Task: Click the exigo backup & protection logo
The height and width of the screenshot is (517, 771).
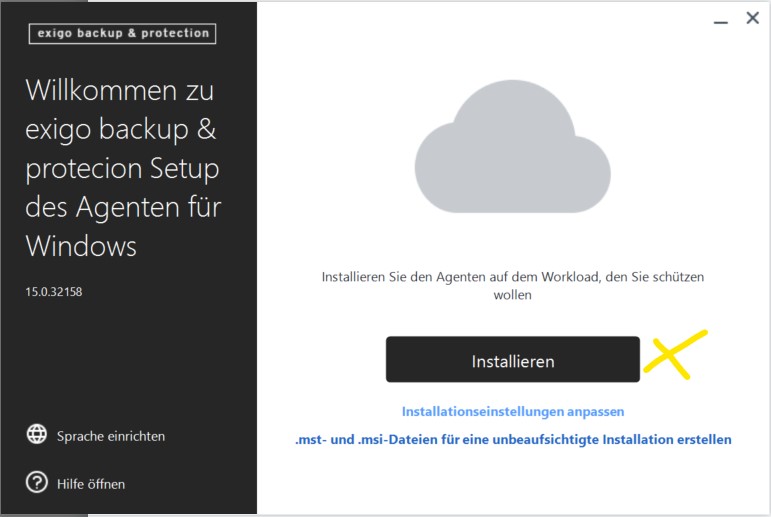Action: click(x=124, y=33)
